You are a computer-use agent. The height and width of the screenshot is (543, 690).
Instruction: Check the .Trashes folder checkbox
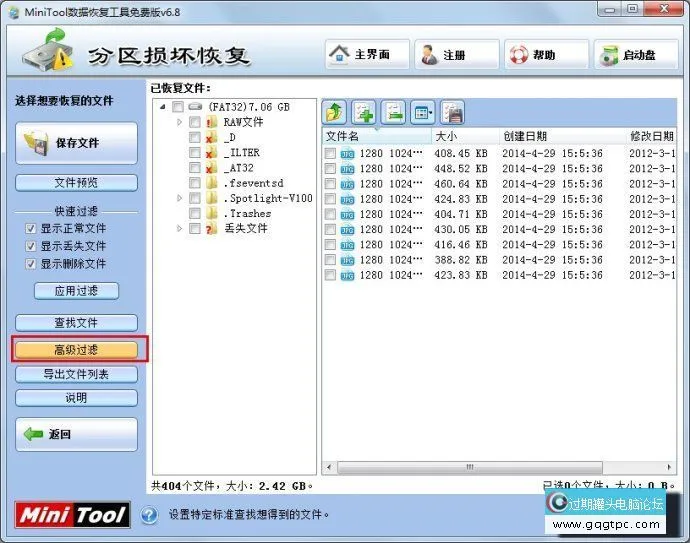[x=195, y=213]
